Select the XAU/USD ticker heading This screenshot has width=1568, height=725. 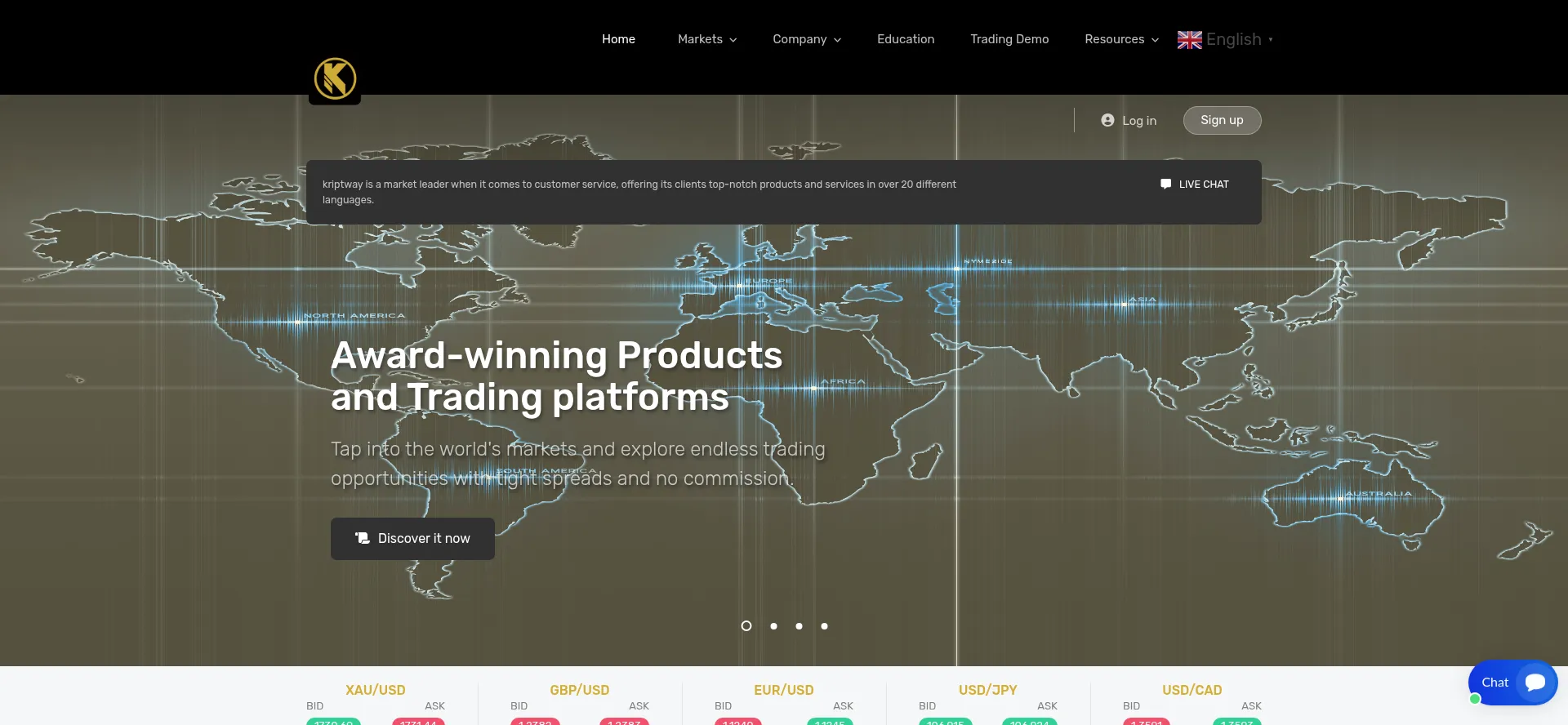coord(375,690)
